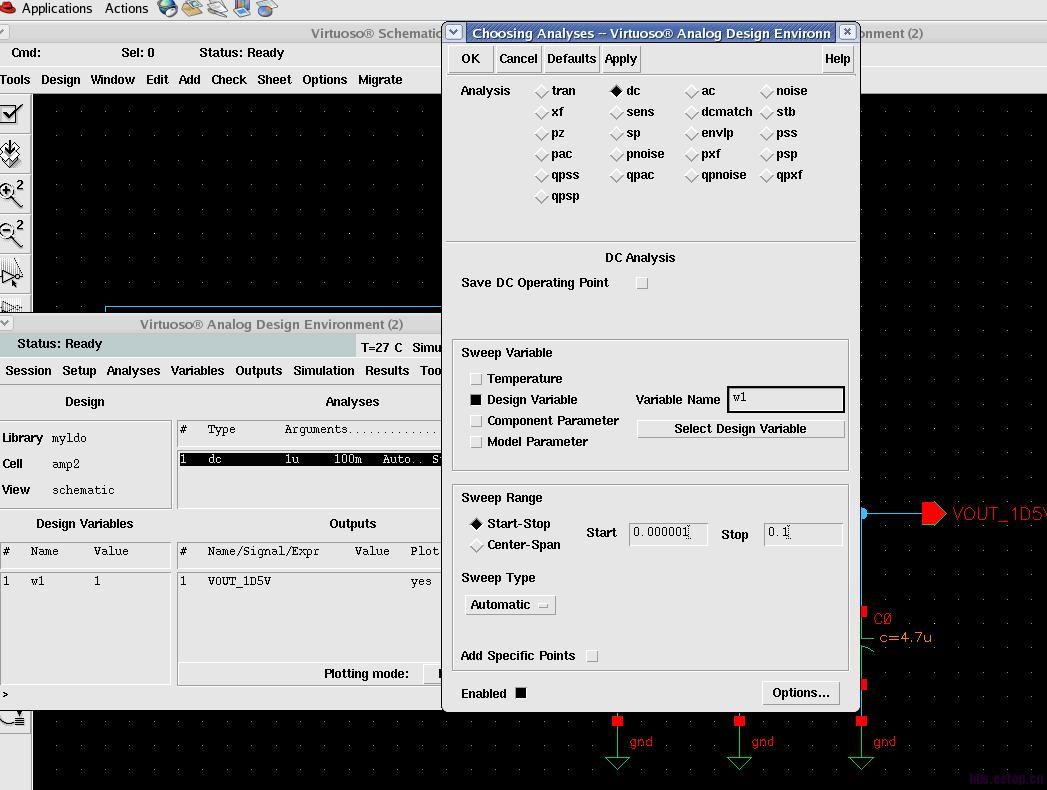Select the stb analysis option
This screenshot has width=1047, height=790.
pyautogui.click(x=766, y=112)
